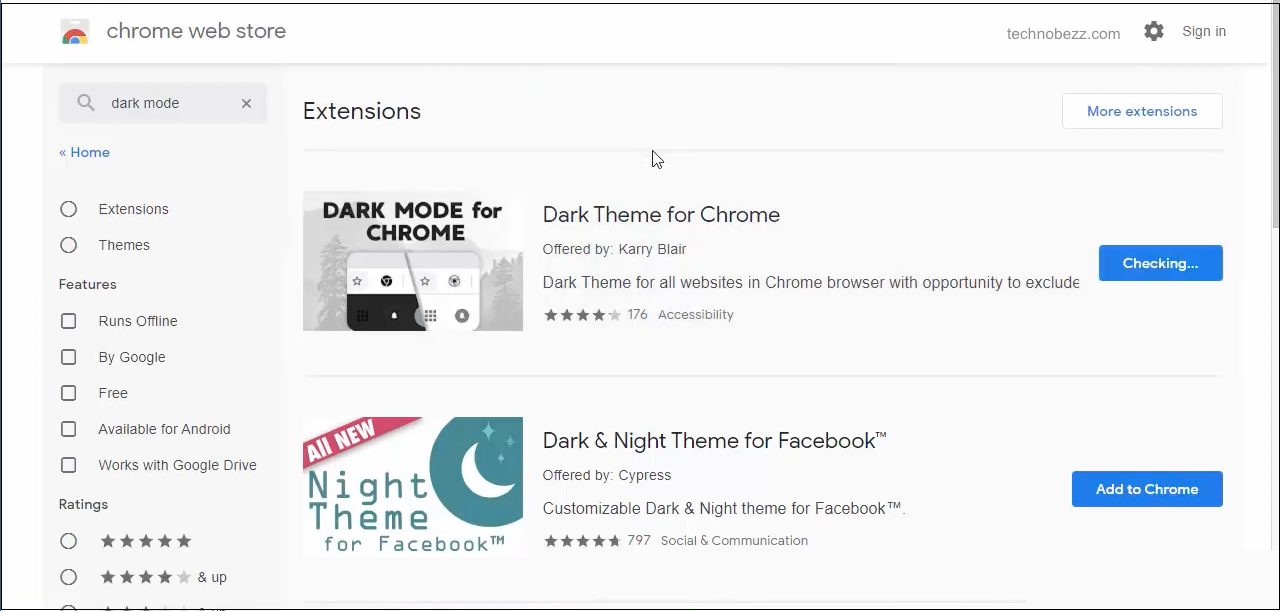This screenshot has height=611, width=1280.
Task: Click the Sign in link
Action: click(x=1204, y=31)
